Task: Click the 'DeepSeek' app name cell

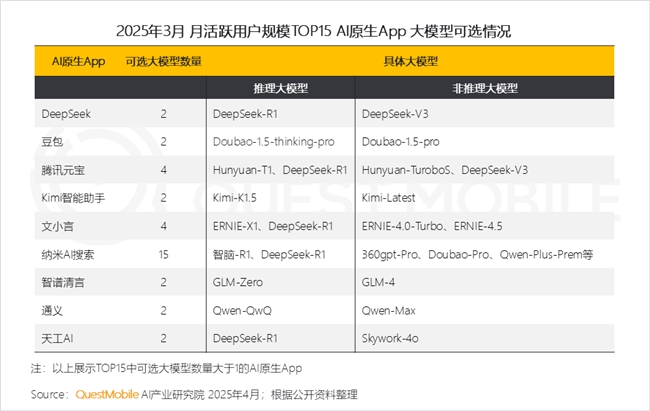Action: coord(66,115)
